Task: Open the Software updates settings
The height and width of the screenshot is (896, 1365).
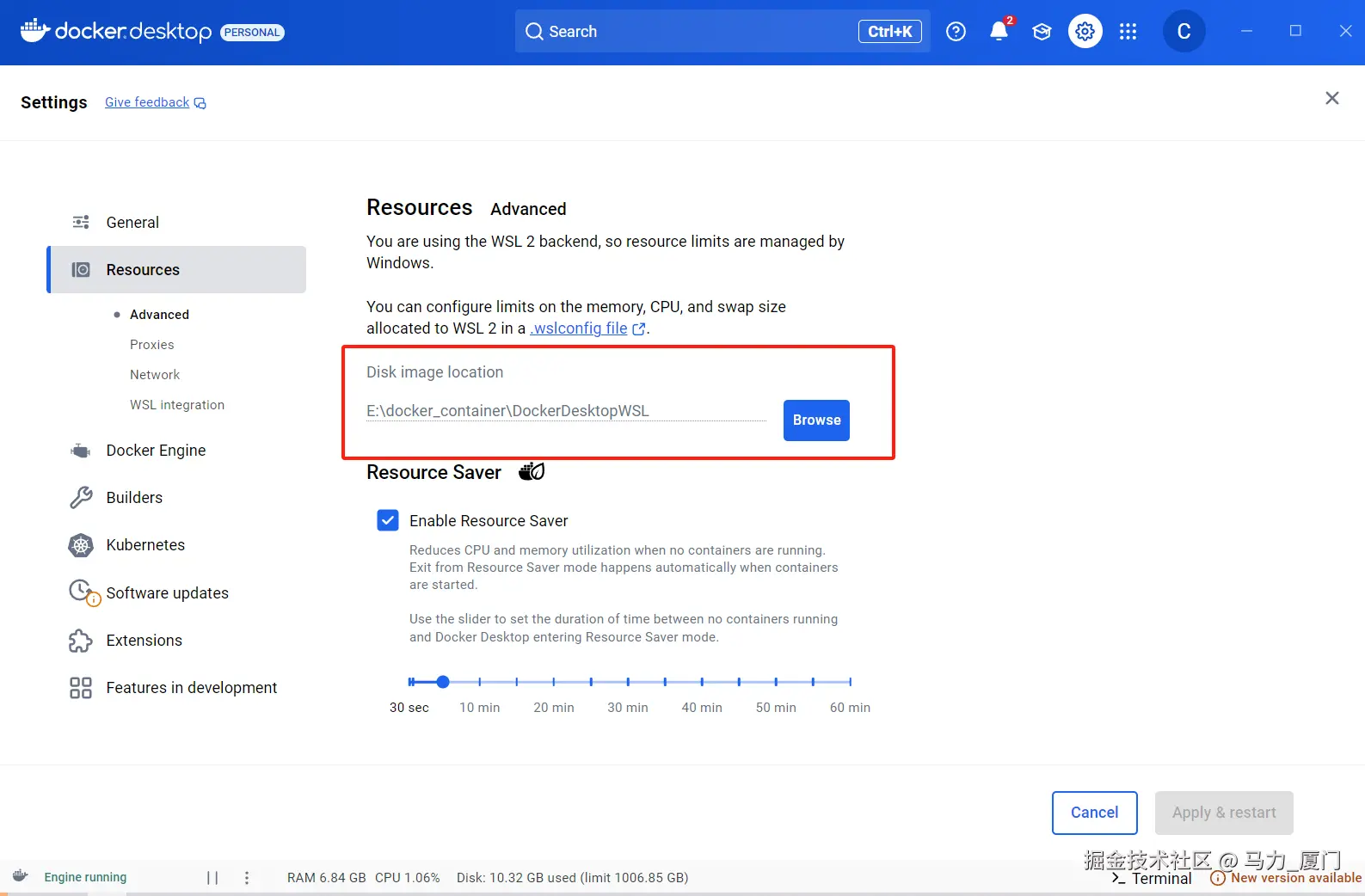Action: tap(176, 592)
